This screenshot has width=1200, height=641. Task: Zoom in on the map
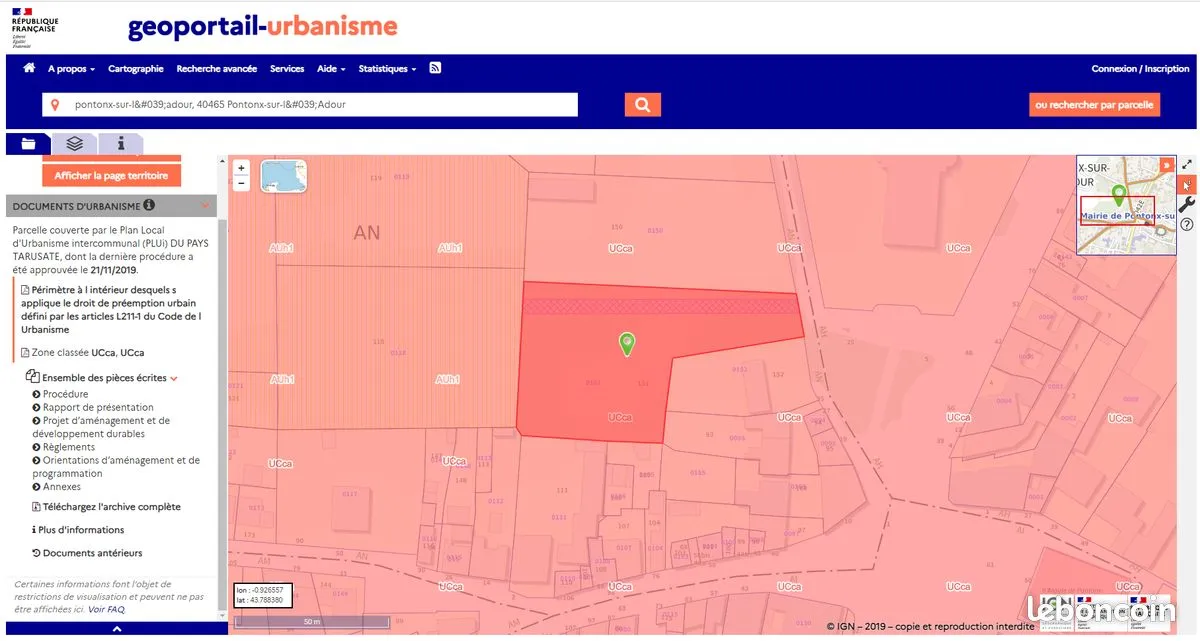(x=241, y=168)
